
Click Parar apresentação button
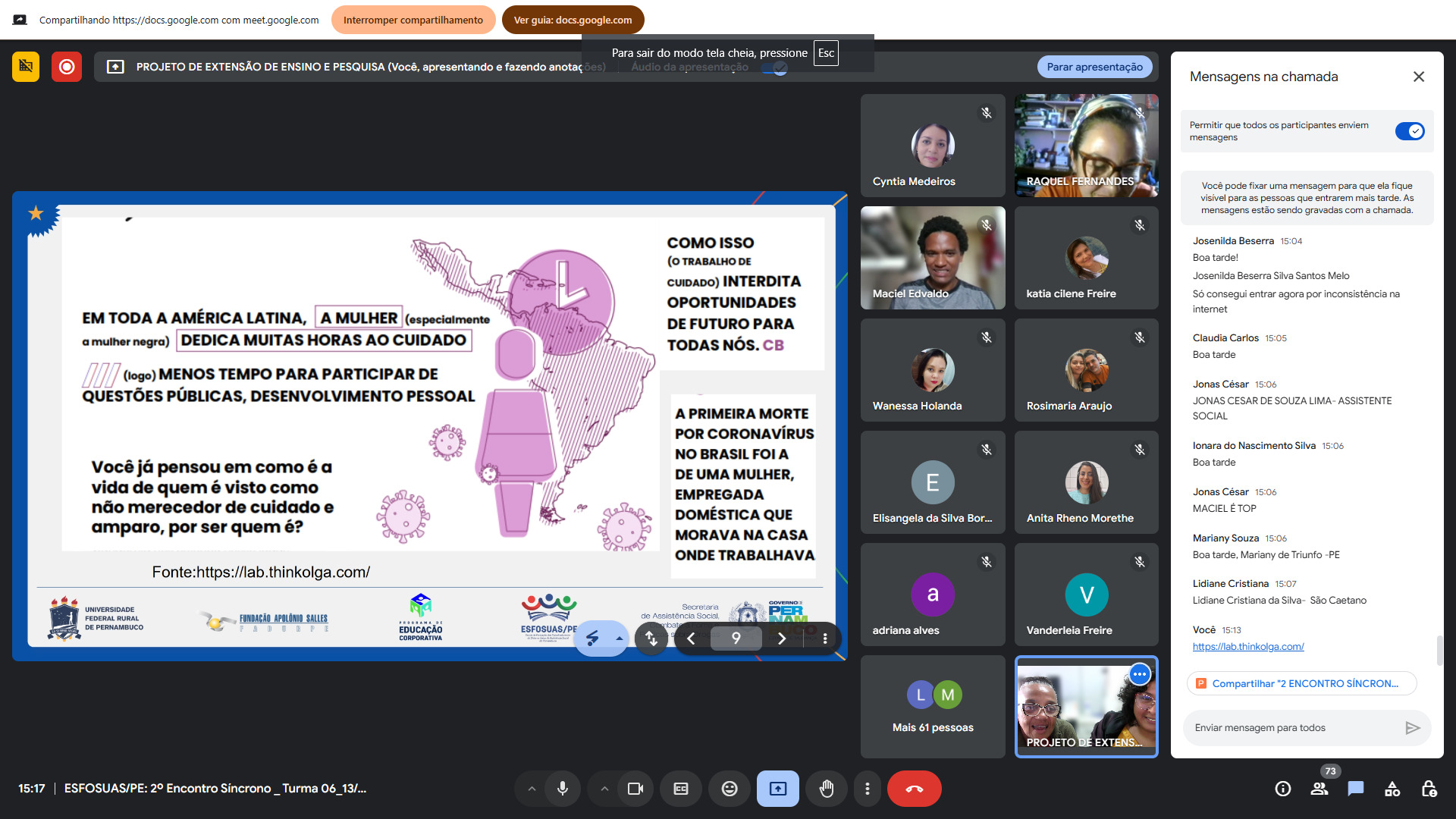tap(1094, 67)
